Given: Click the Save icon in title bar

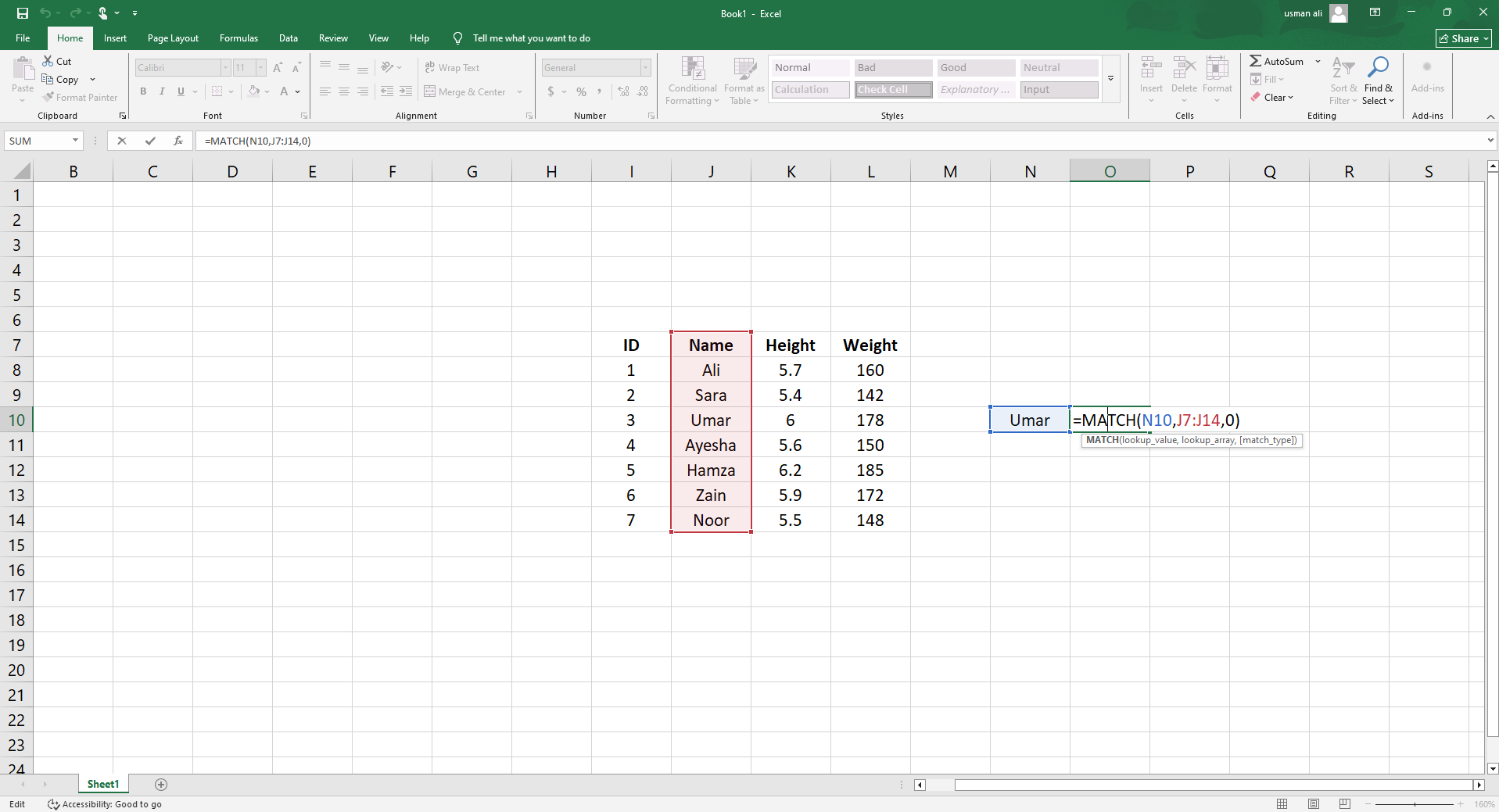Looking at the screenshot, I should click(23, 13).
